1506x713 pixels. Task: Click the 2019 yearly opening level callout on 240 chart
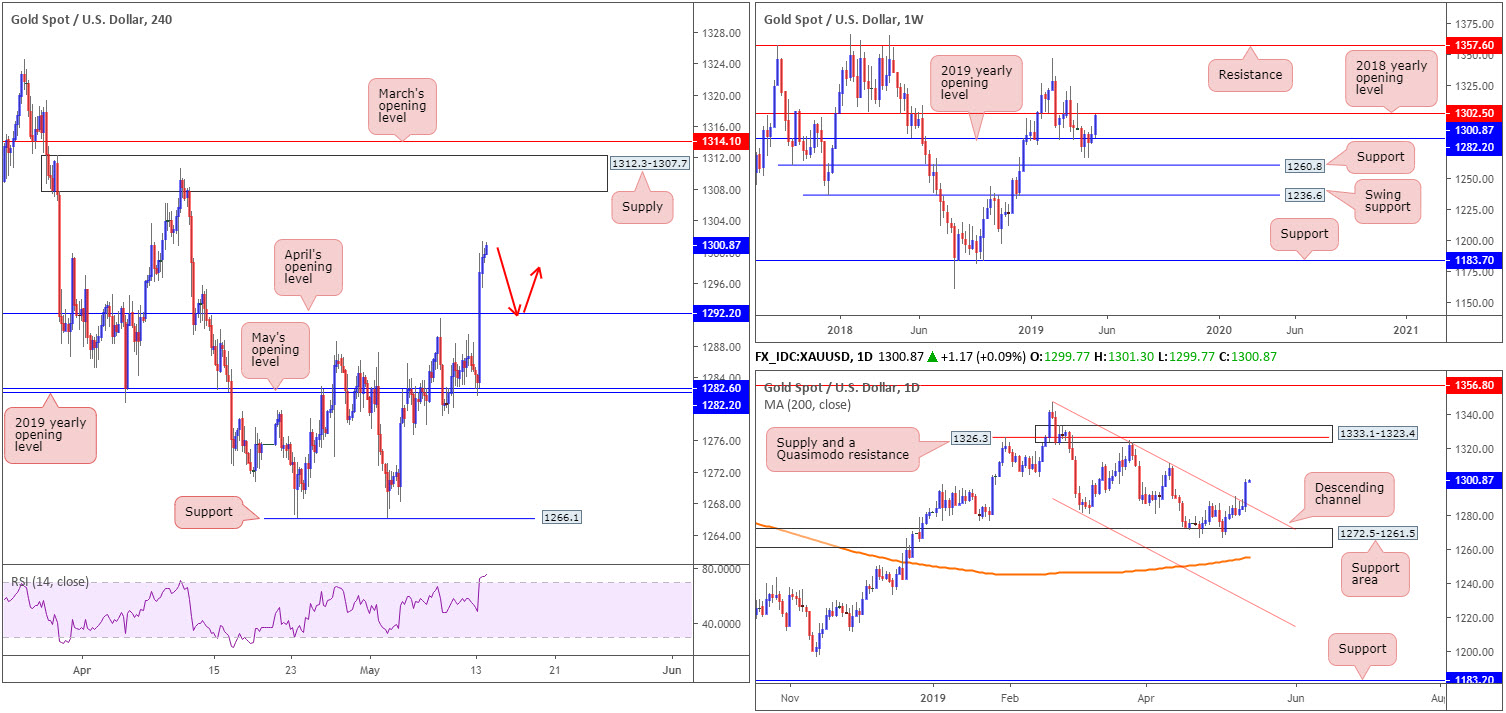pos(50,436)
